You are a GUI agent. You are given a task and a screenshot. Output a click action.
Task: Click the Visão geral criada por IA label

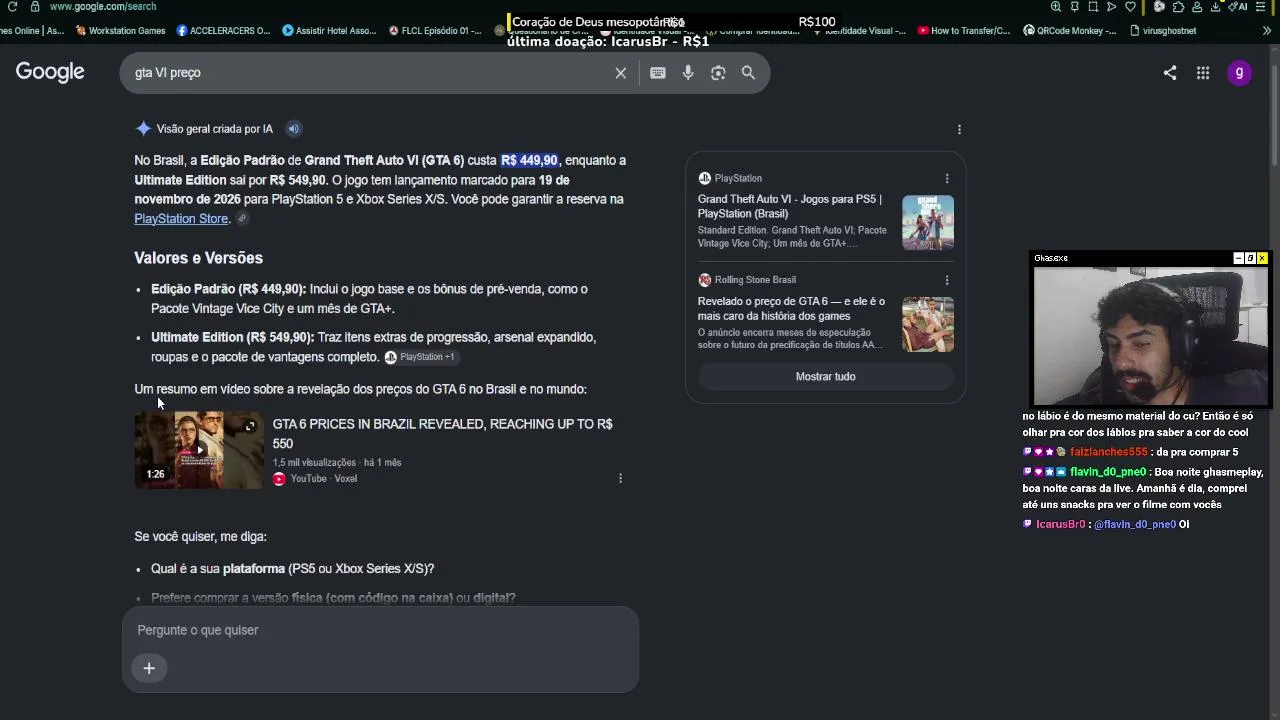click(x=214, y=129)
